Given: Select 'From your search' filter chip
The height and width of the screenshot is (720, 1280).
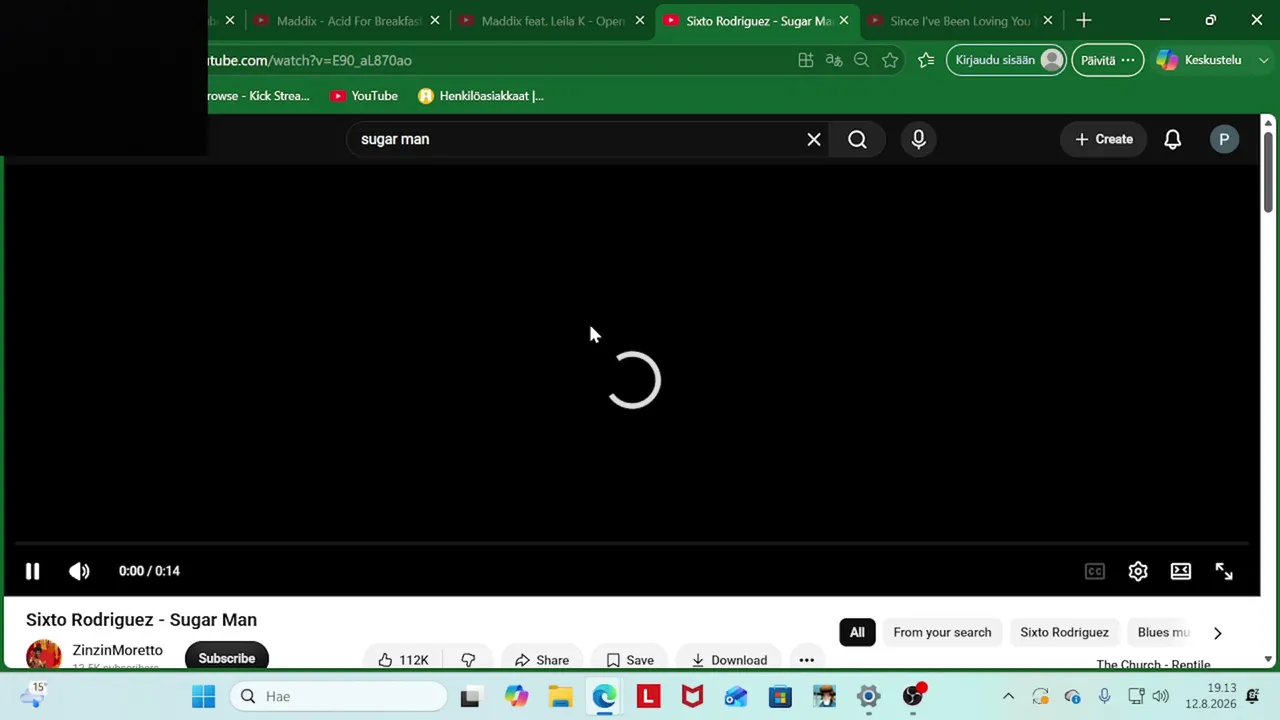Looking at the screenshot, I should [x=942, y=632].
